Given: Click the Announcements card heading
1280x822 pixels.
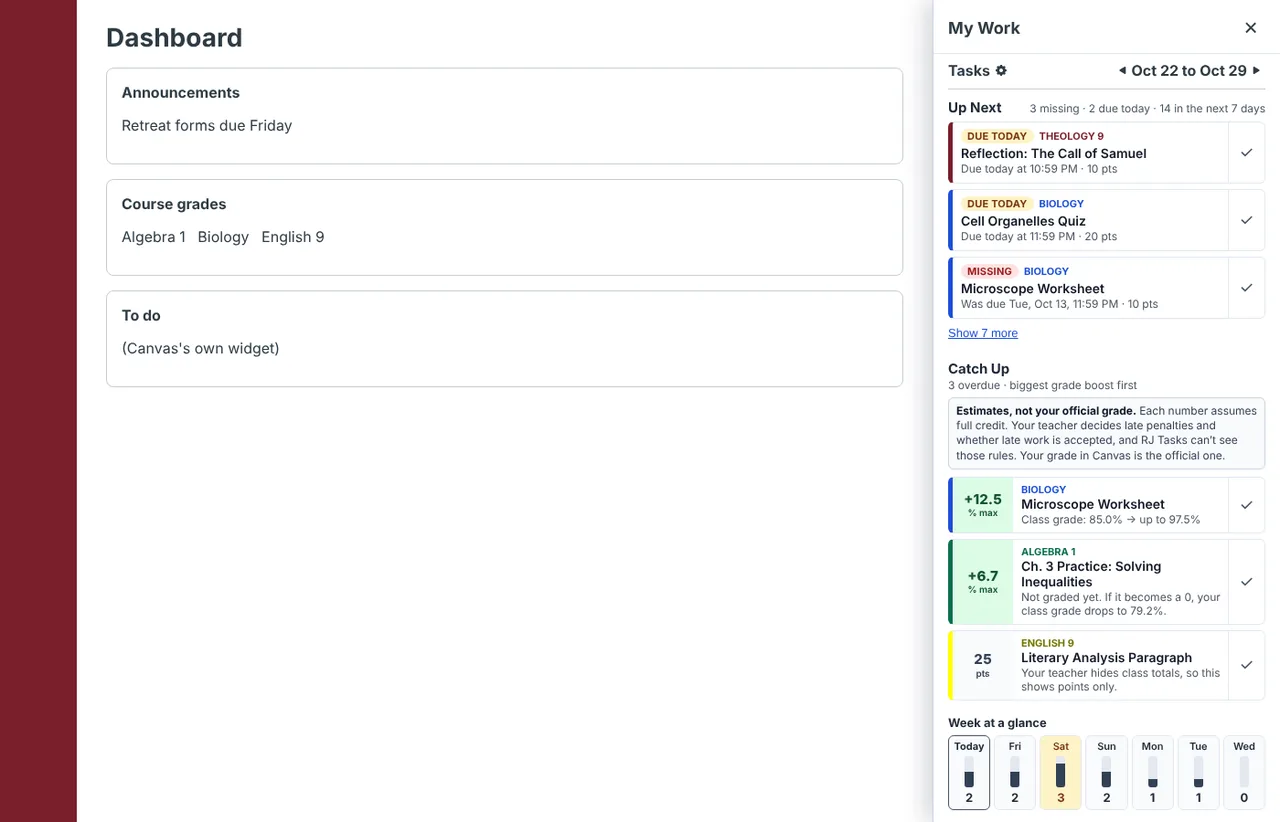Looking at the screenshot, I should 181,93.
